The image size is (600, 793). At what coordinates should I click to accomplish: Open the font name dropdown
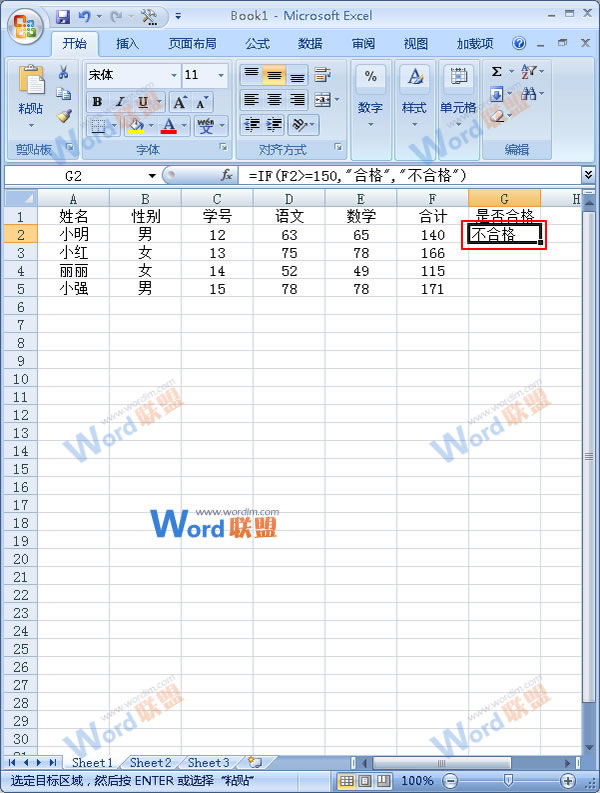point(174,75)
